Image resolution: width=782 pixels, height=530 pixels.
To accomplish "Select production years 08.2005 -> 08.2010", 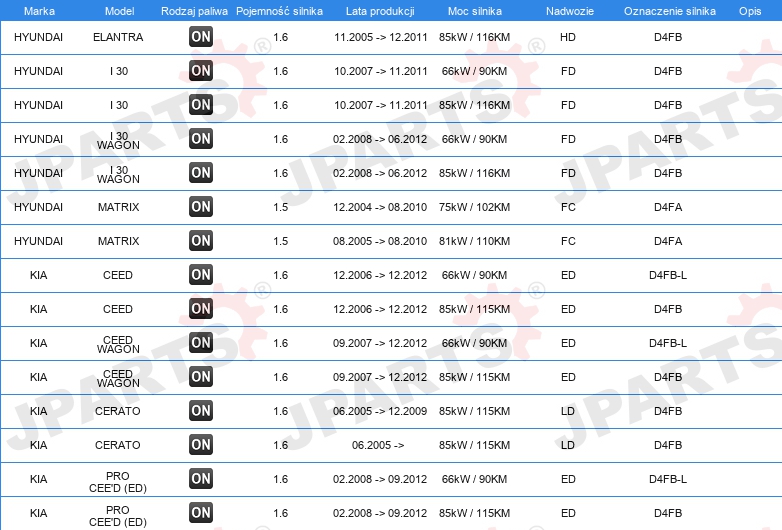I will point(380,241).
